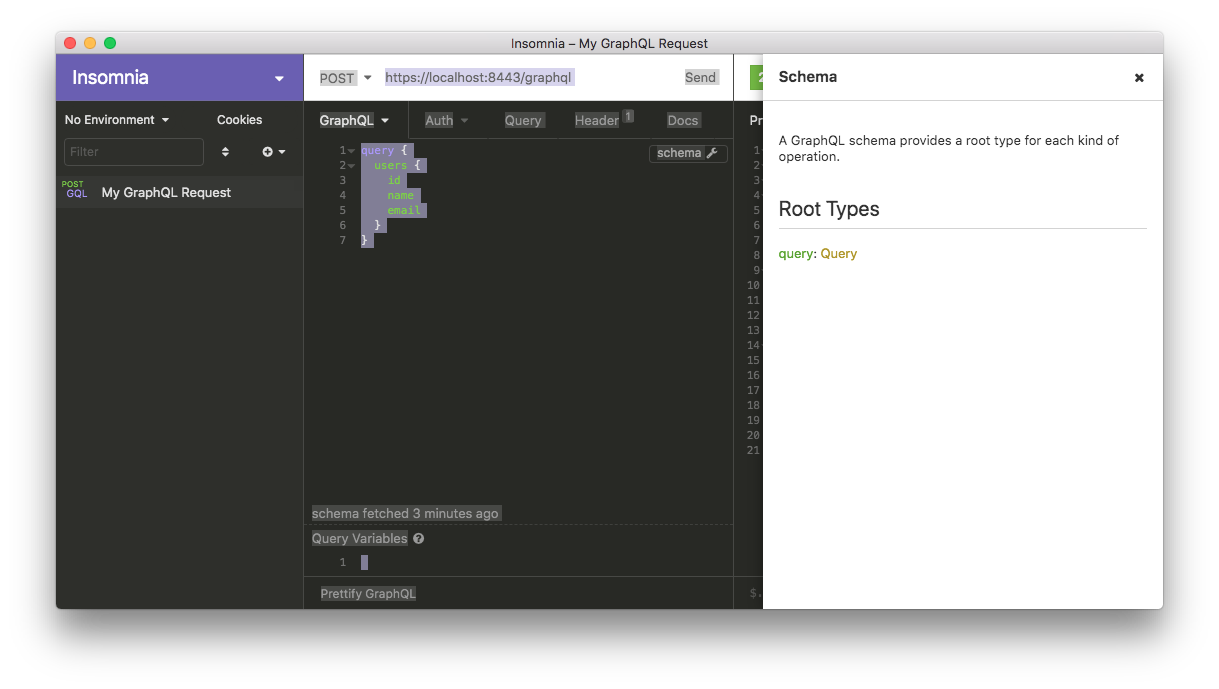Open Cookies manager
Viewport: 1219px width, 689px height.
point(240,120)
